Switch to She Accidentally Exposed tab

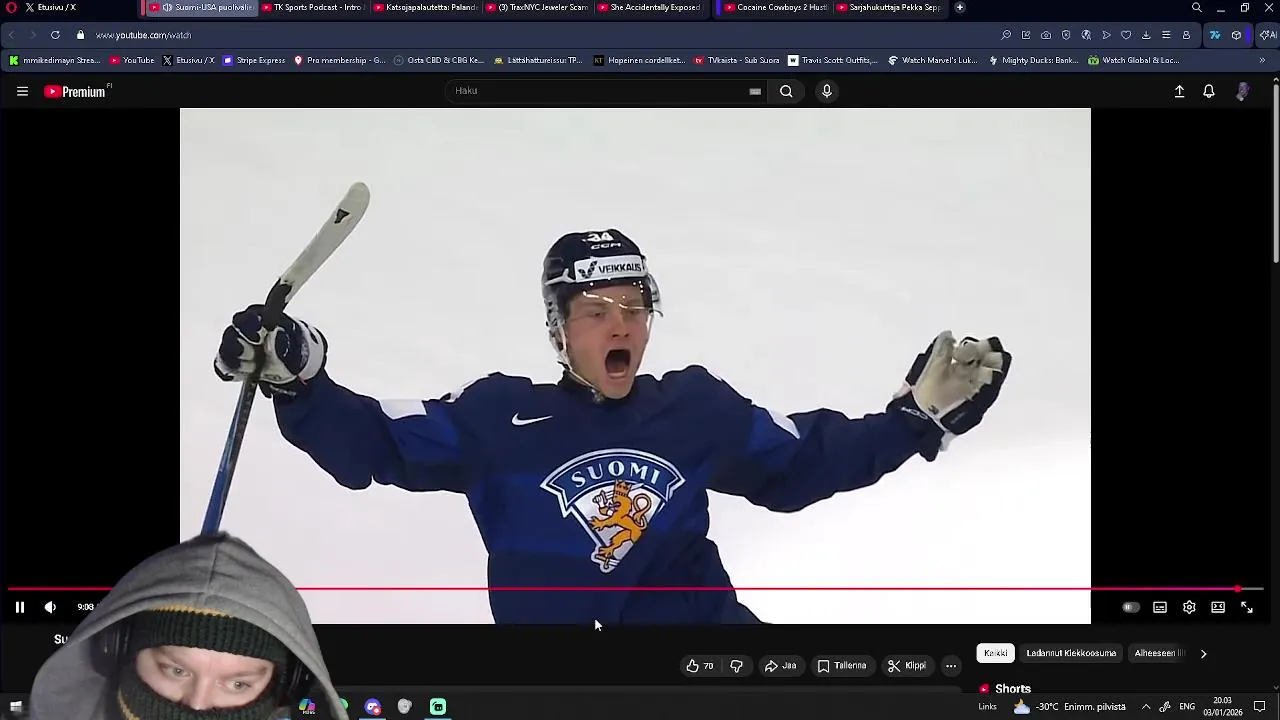(651, 7)
